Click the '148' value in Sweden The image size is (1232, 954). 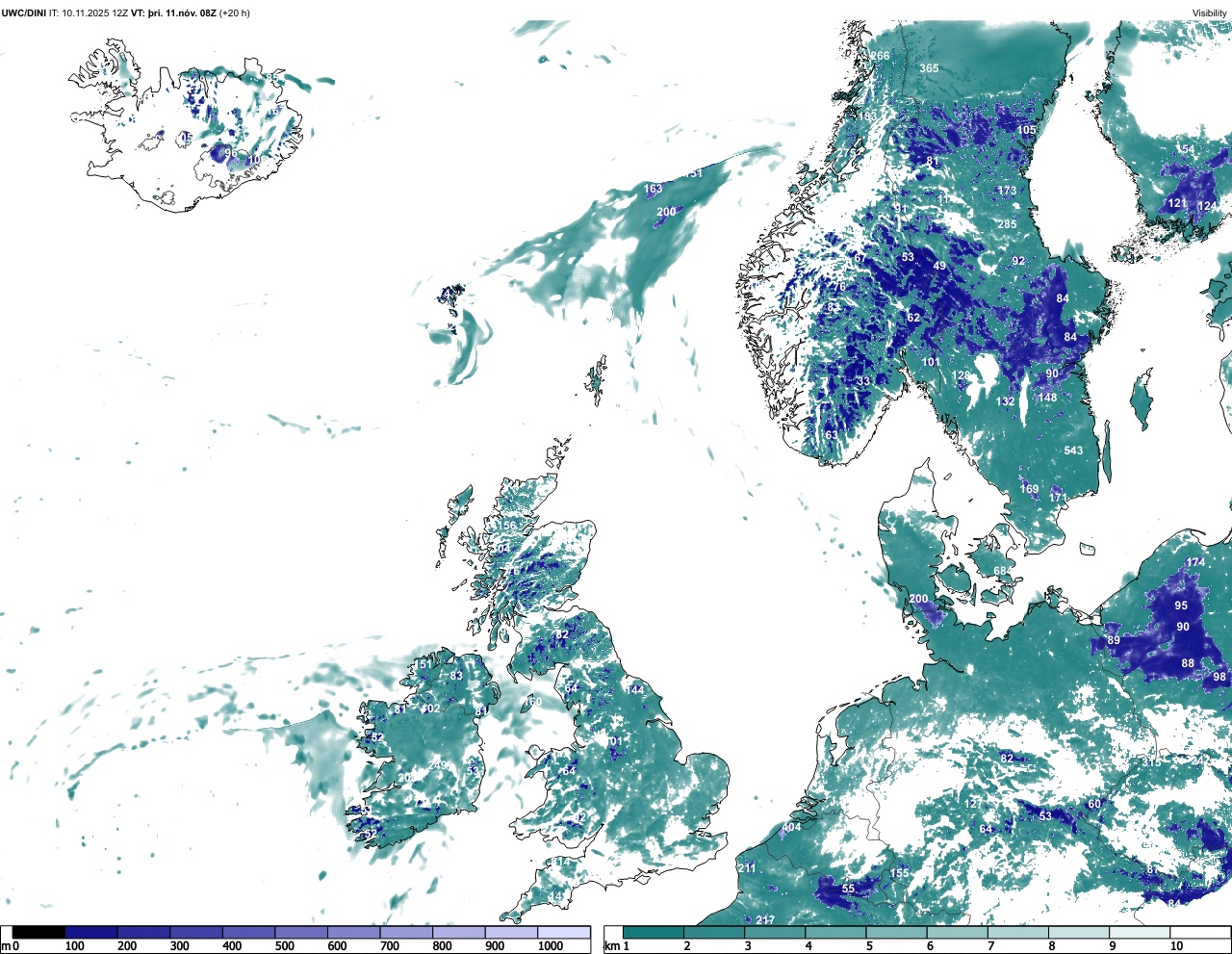coord(1048,397)
